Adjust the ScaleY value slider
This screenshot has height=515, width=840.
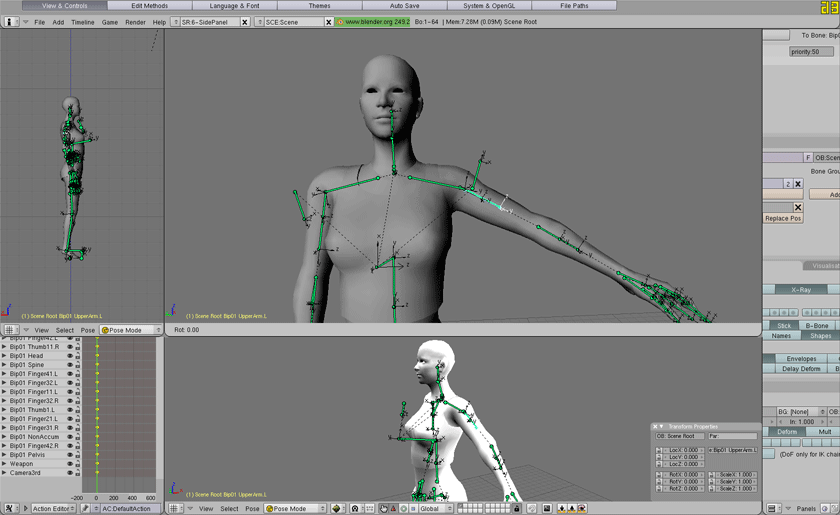coord(736,481)
